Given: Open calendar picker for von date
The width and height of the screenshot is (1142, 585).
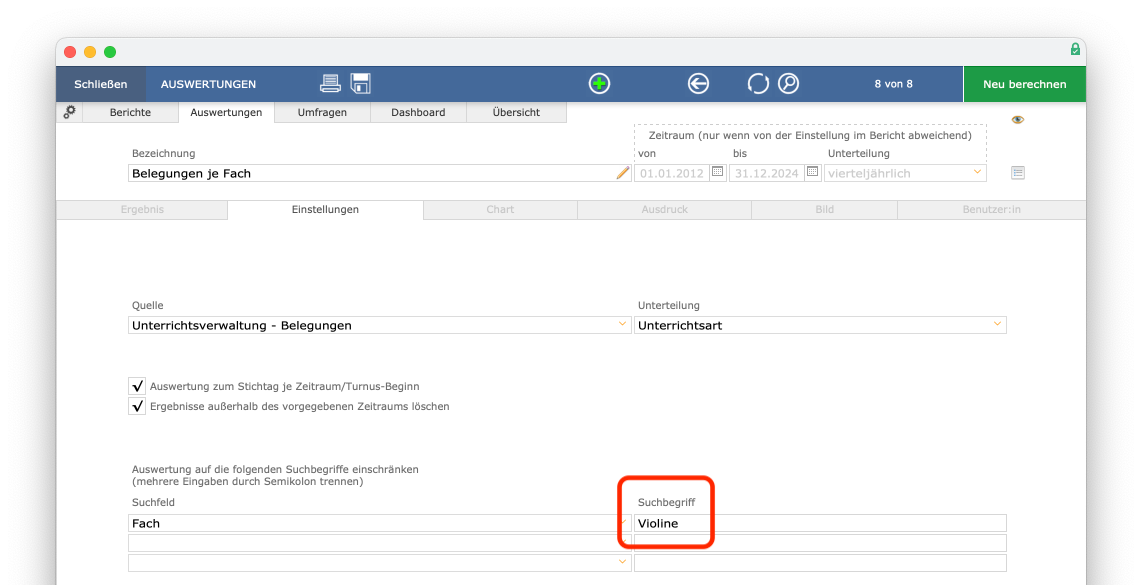Looking at the screenshot, I should (x=717, y=172).
